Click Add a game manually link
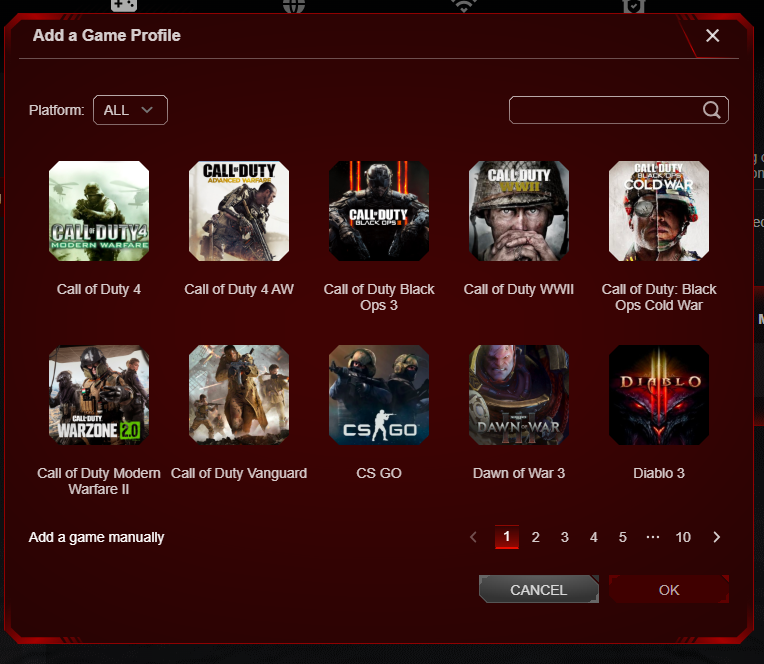Viewport: 764px width, 664px height. tap(97, 537)
